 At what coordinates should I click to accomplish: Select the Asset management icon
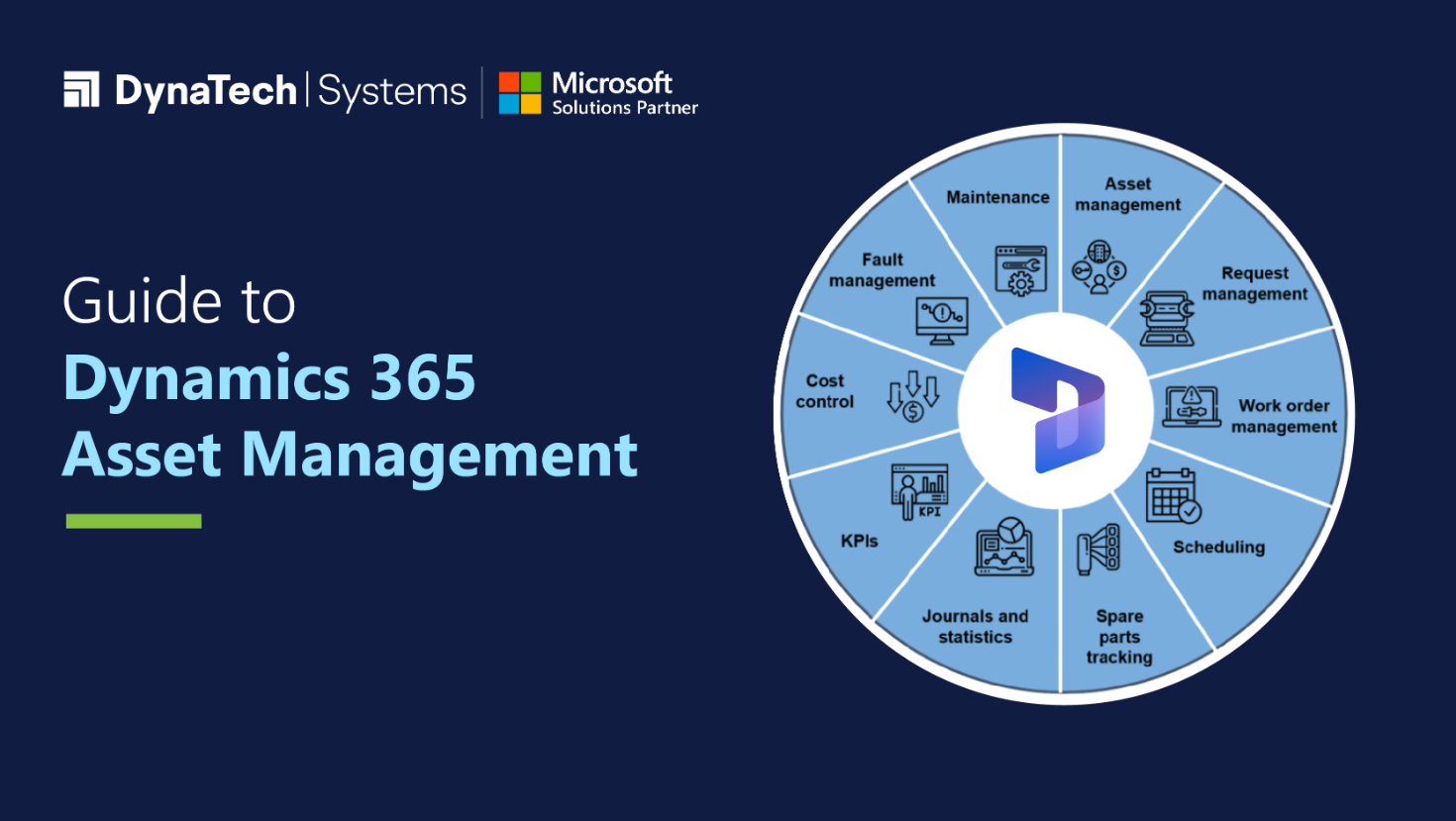1099,264
